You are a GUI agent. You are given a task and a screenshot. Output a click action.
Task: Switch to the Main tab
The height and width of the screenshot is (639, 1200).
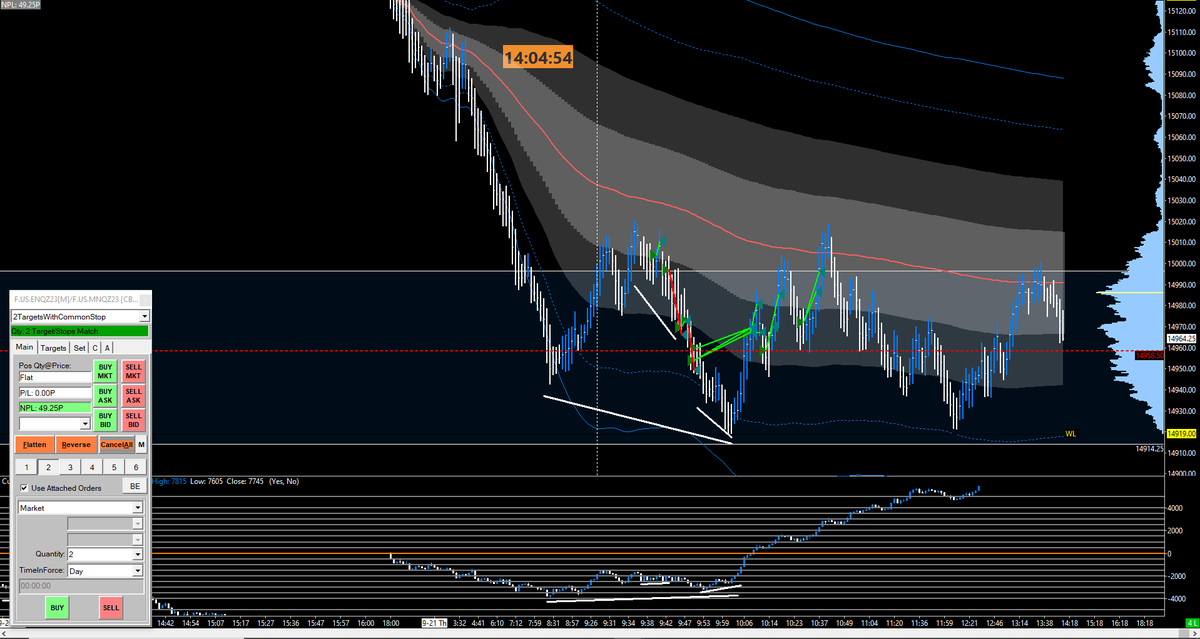24,347
